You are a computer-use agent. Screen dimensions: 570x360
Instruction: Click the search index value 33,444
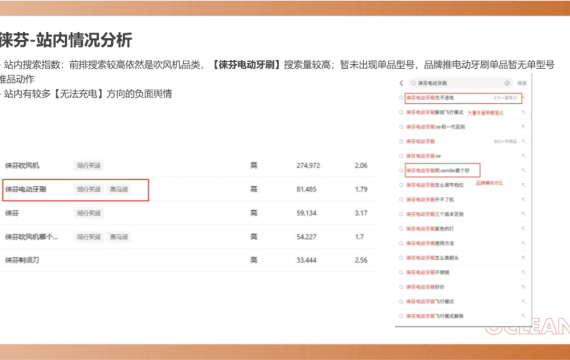(306, 260)
